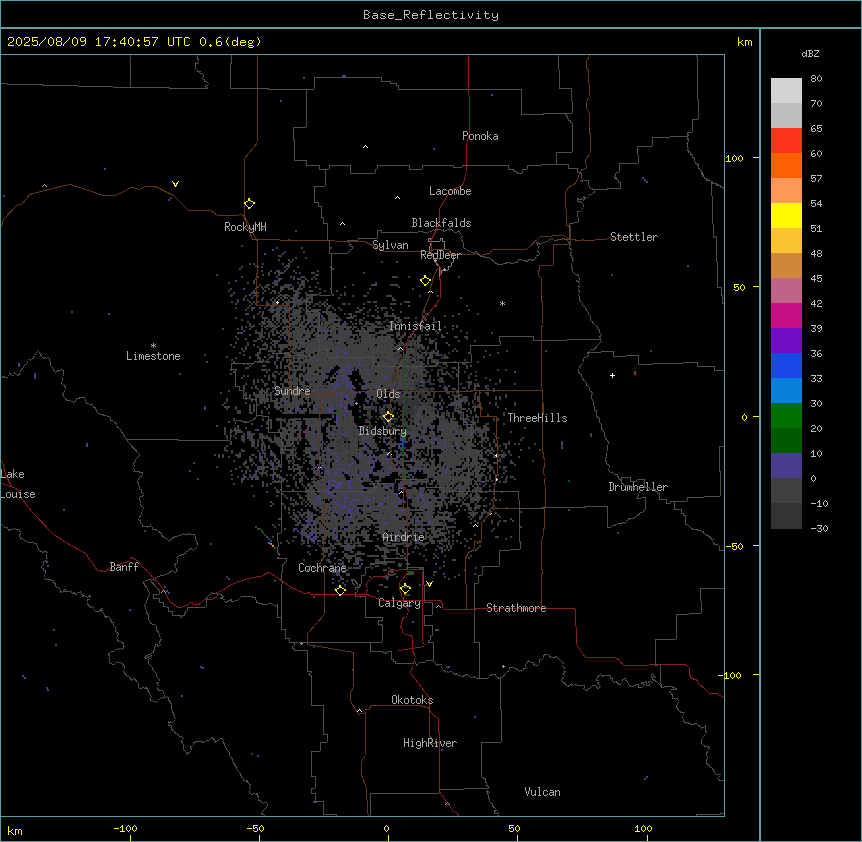Screen dimensions: 862x842
Task: Click the Vulcan label
Action: [x=543, y=792]
